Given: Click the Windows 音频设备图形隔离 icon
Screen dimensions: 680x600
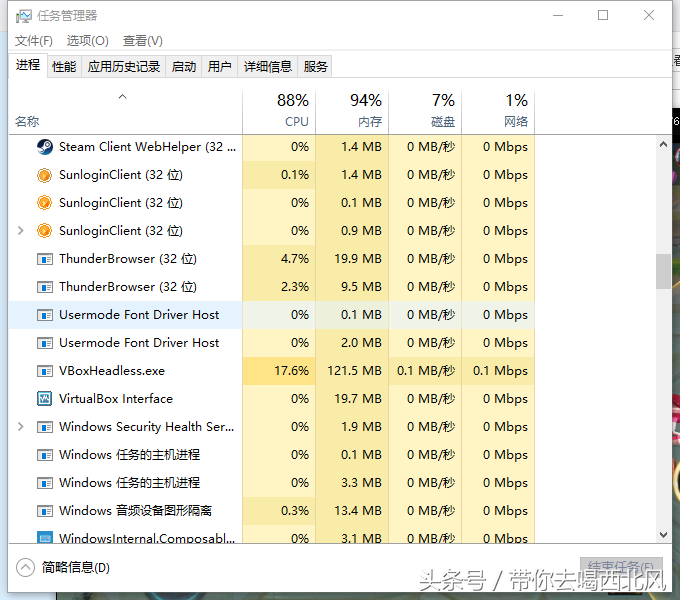Looking at the screenshot, I should point(45,511).
